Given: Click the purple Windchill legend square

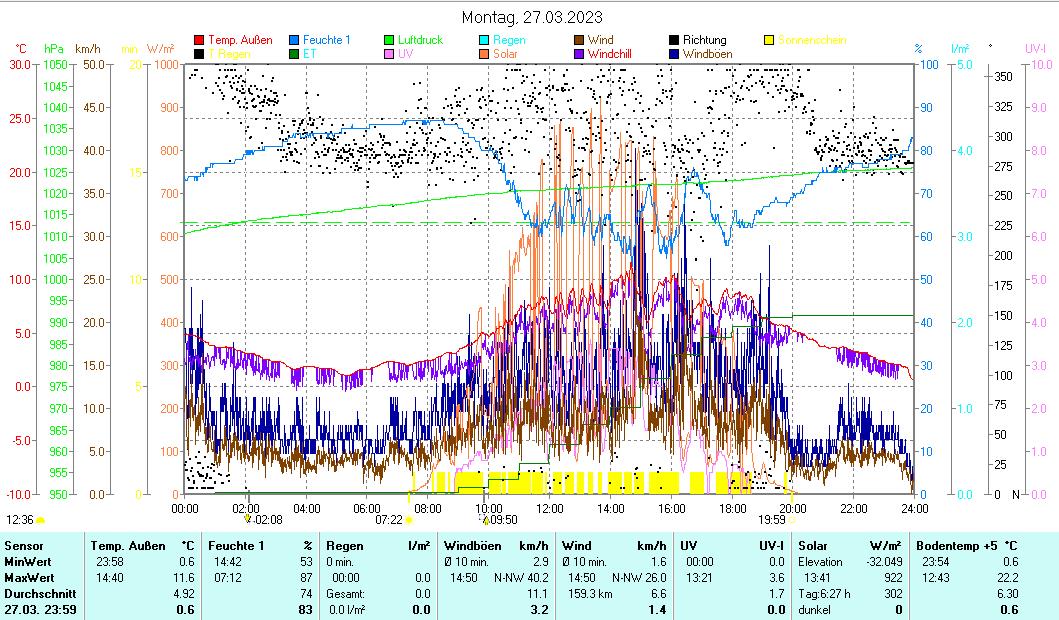Looking at the screenshot, I should tap(580, 54).
